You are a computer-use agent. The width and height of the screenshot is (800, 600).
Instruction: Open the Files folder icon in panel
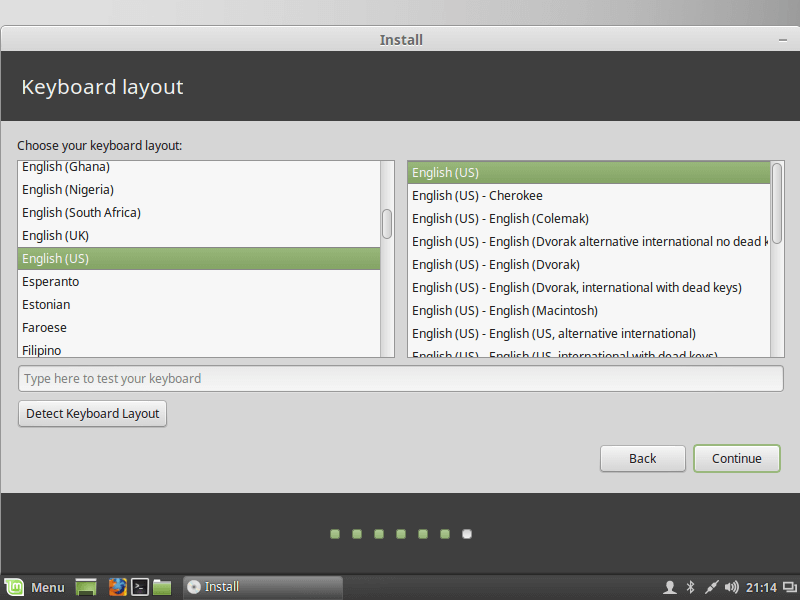[x=163, y=587]
